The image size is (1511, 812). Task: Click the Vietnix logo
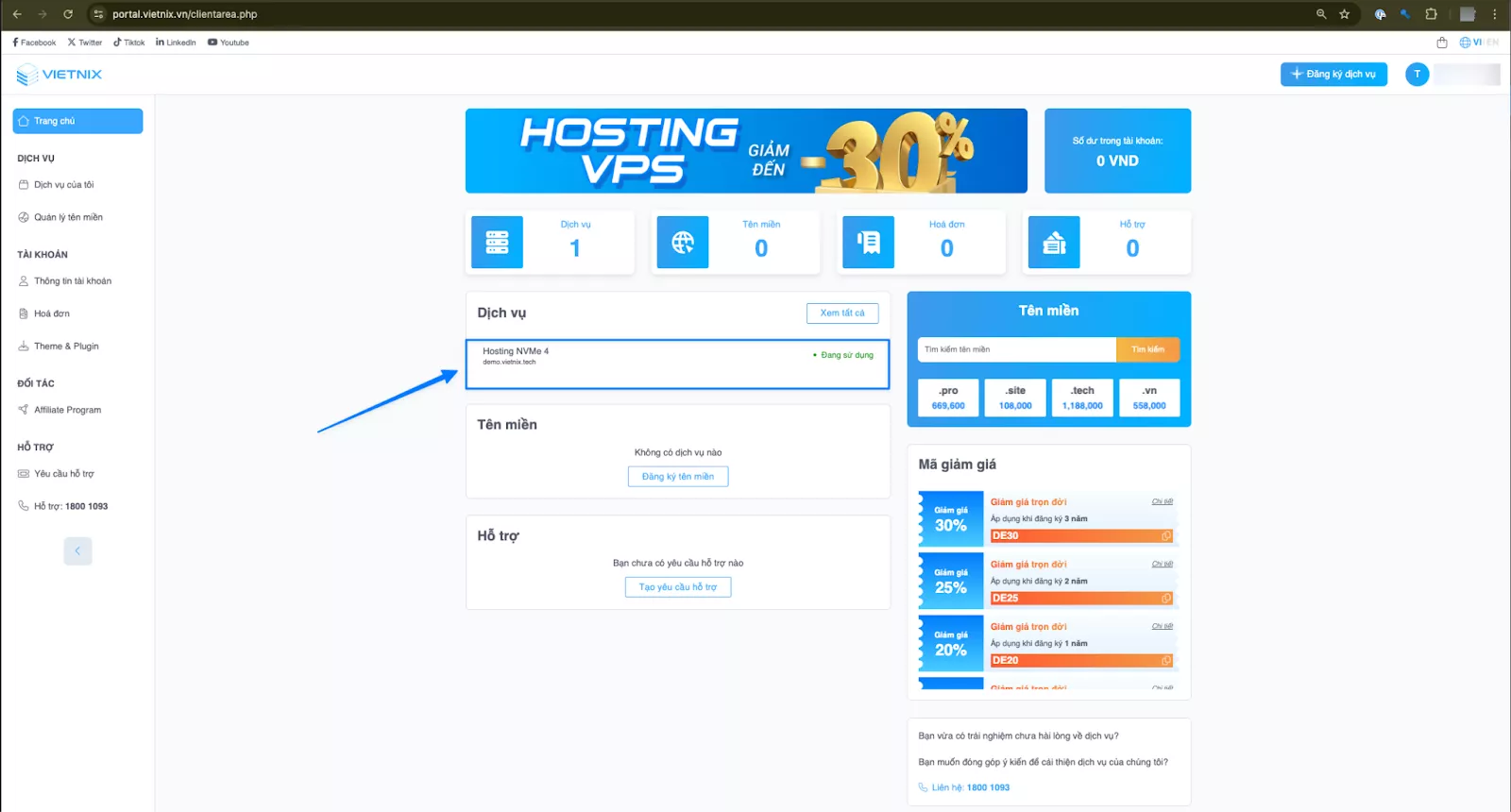tap(59, 75)
